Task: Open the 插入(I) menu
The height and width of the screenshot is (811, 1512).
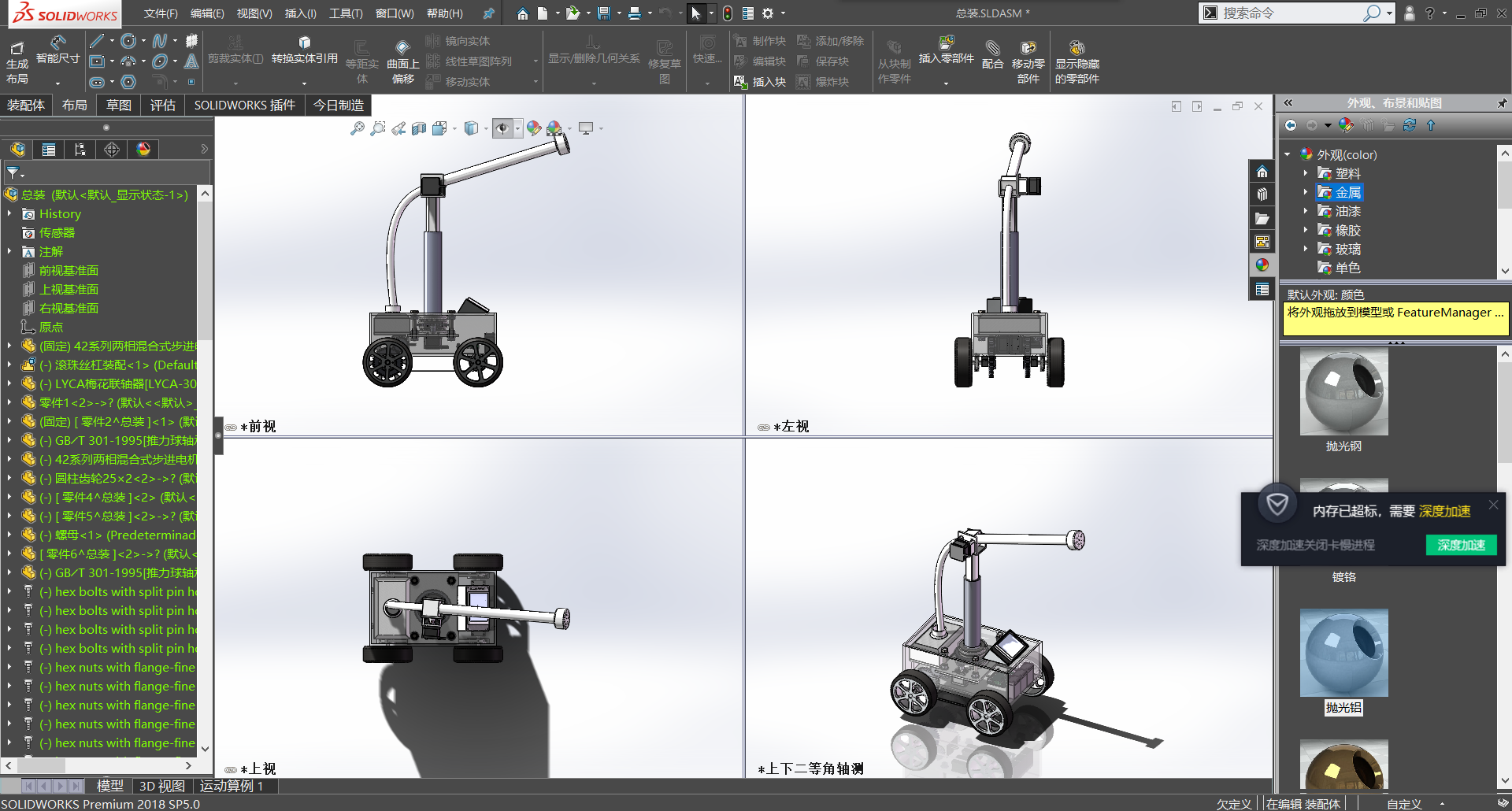Action: 300,13
